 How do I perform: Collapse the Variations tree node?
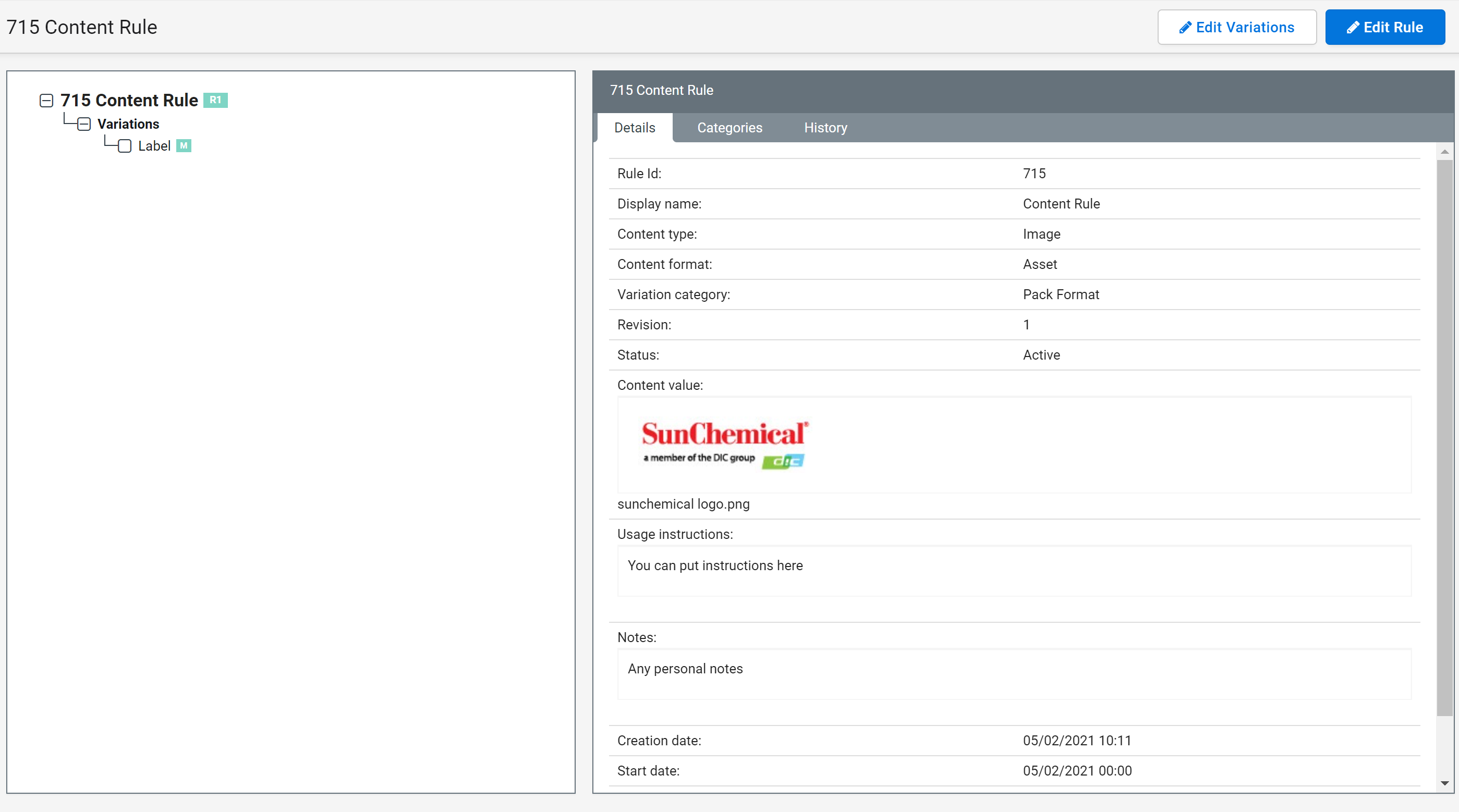(x=84, y=124)
